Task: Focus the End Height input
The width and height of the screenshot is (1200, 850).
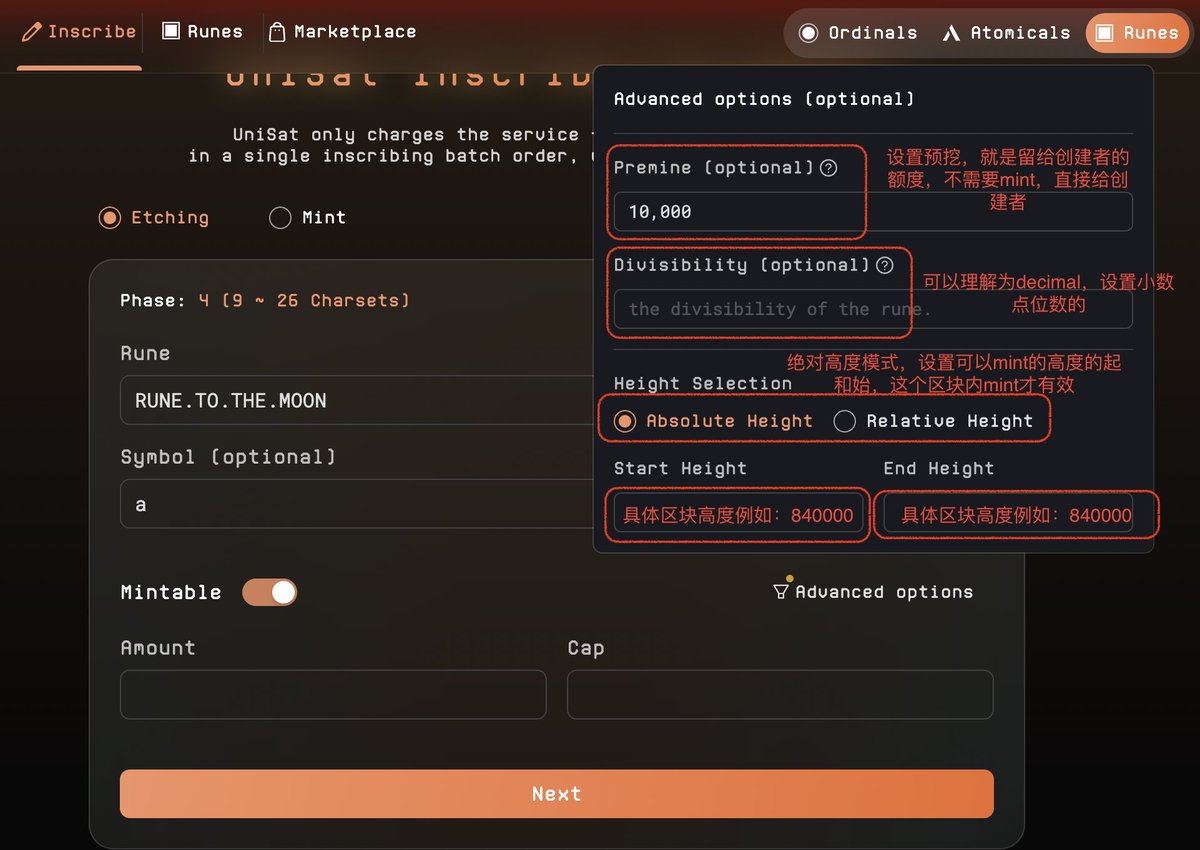Action: coord(1008,515)
